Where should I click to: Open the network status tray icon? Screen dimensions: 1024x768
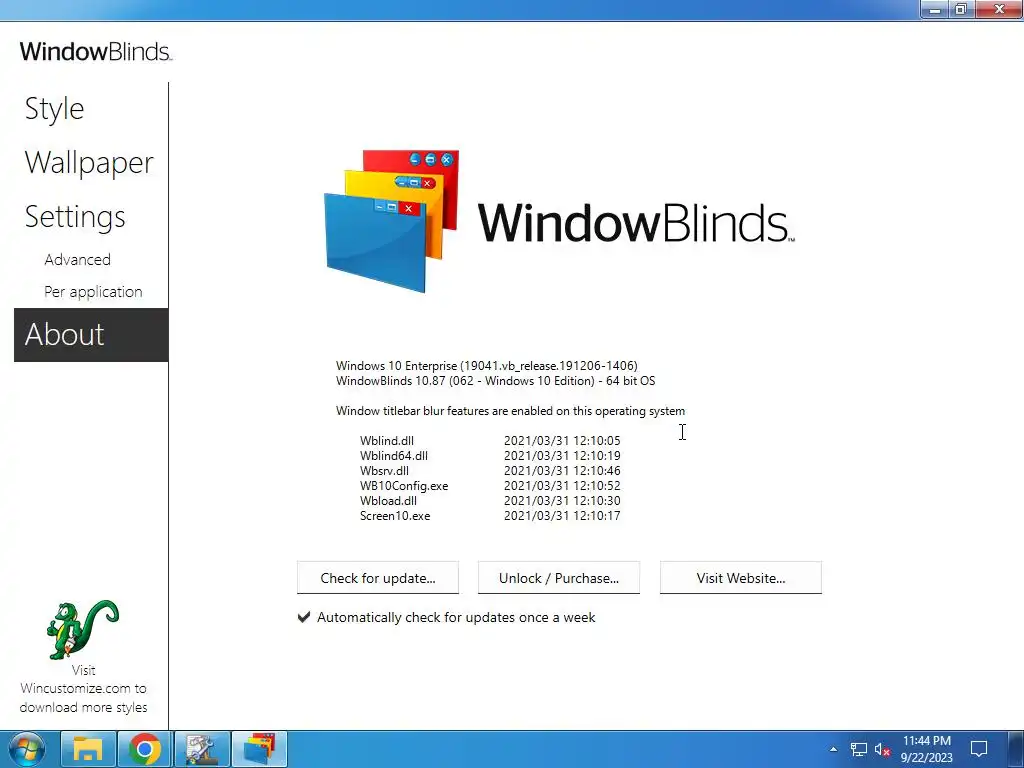[x=858, y=749]
